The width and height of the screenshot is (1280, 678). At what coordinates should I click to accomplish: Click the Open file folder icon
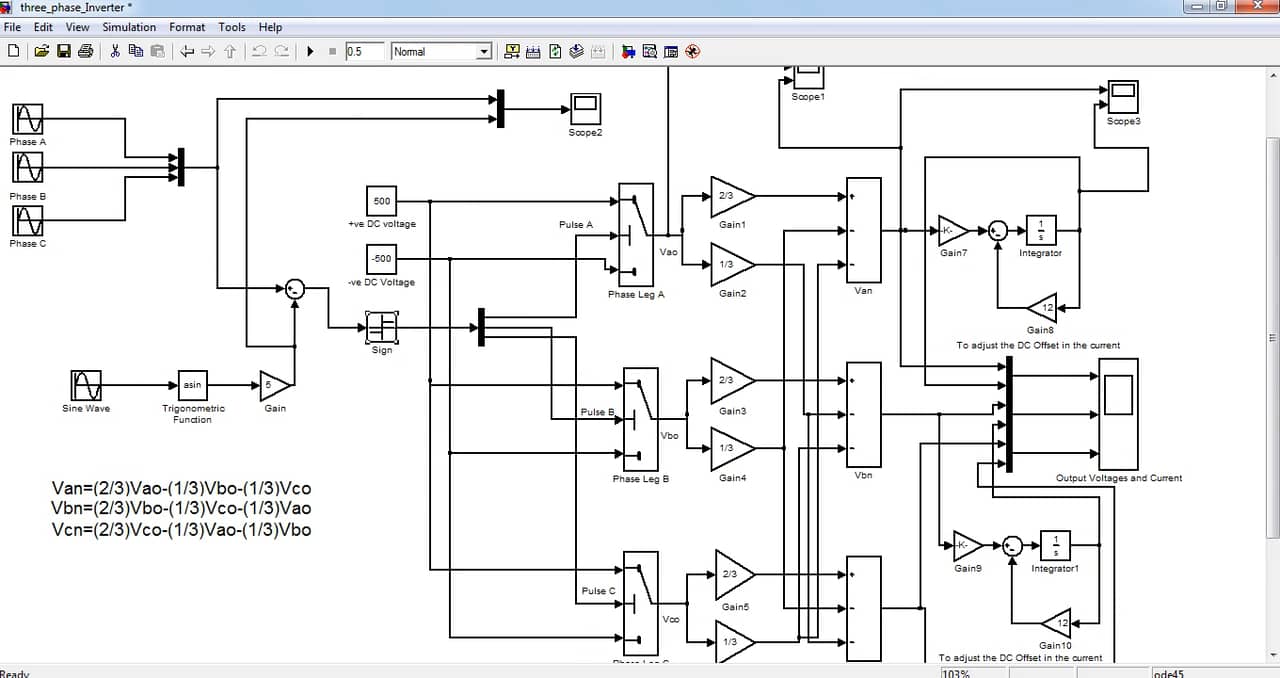pyautogui.click(x=41, y=51)
